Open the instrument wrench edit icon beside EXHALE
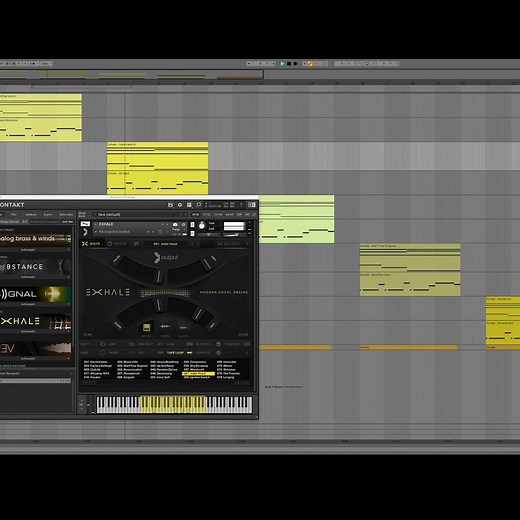 [85, 224]
